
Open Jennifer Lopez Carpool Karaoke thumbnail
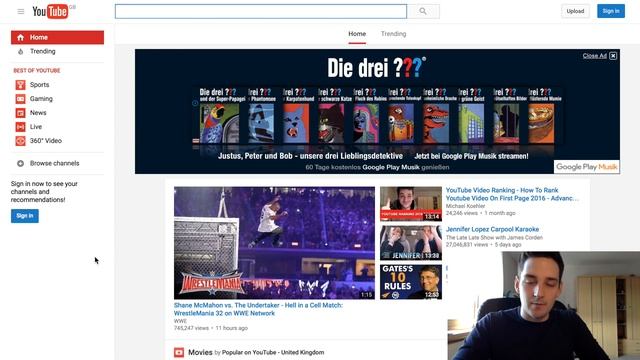pyautogui.click(x=411, y=243)
